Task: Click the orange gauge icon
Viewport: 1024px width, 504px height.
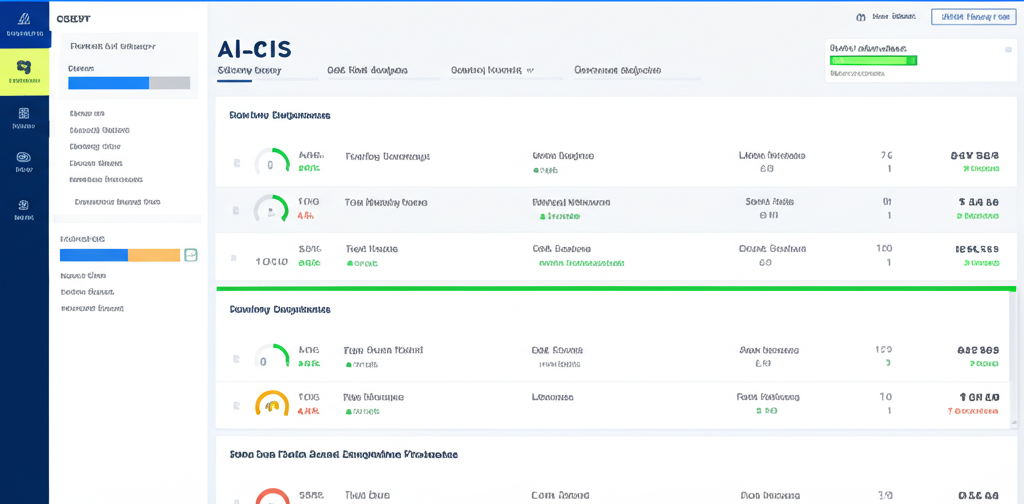Action: pos(271,403)
